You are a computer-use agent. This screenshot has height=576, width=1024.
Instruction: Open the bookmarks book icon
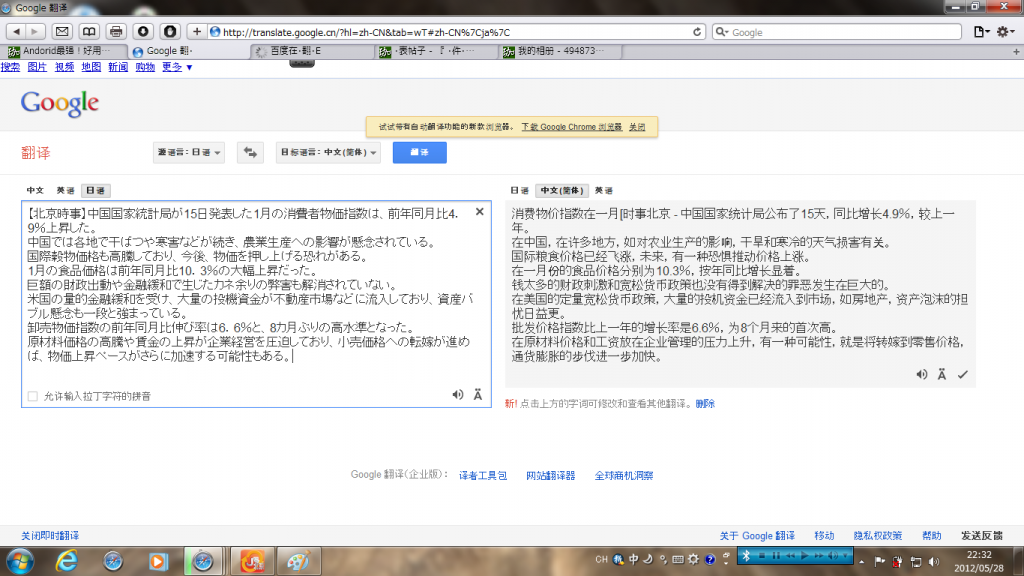89,31
